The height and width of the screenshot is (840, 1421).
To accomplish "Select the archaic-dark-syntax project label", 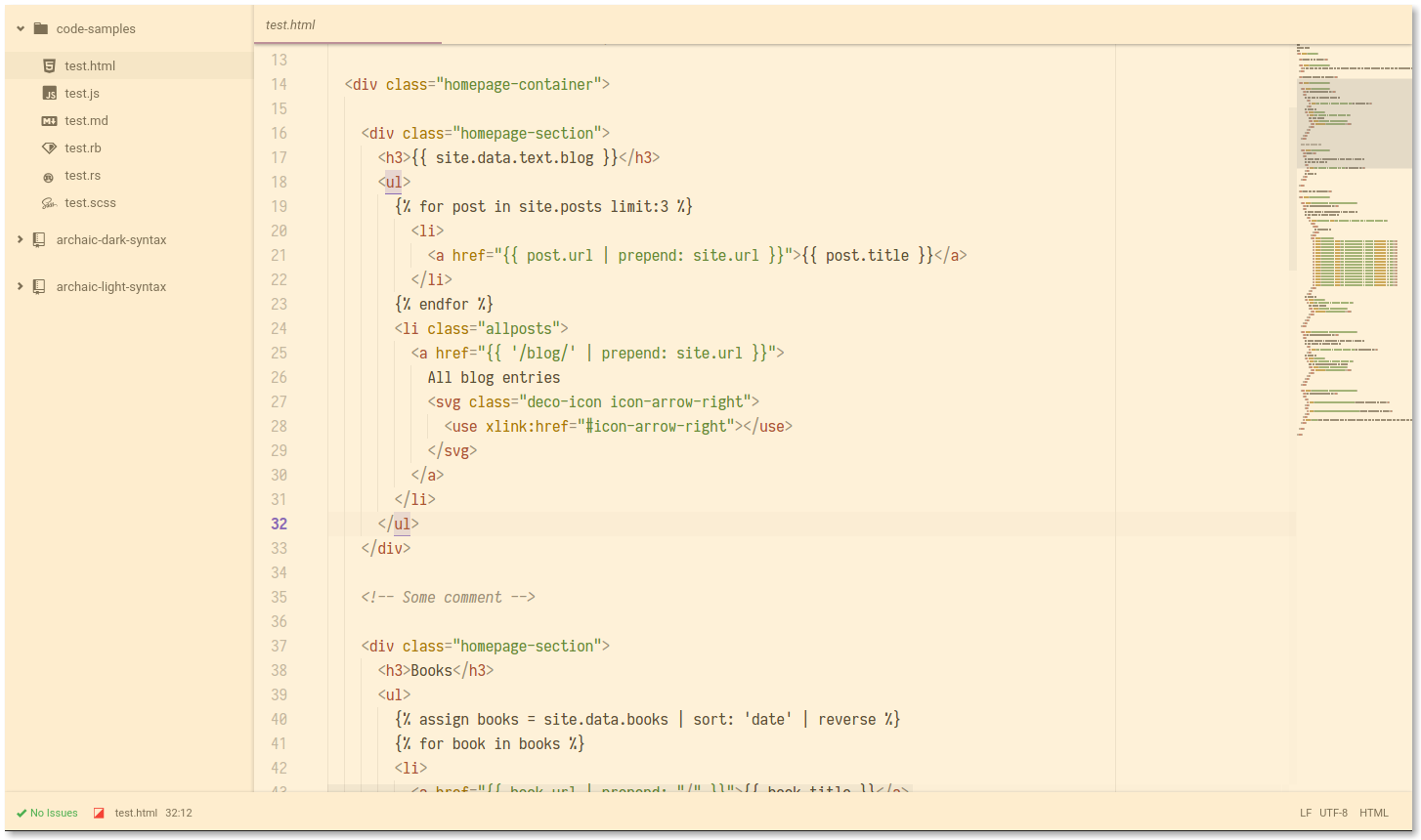I will 111,239.
